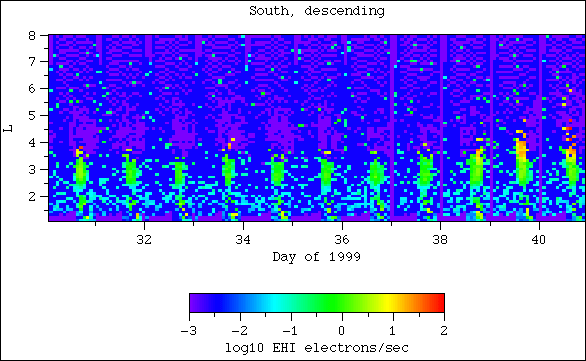The height and width of the screenshot is (361, 586).
Task: Click the y-axis label "L"
Action: point(8,129)
